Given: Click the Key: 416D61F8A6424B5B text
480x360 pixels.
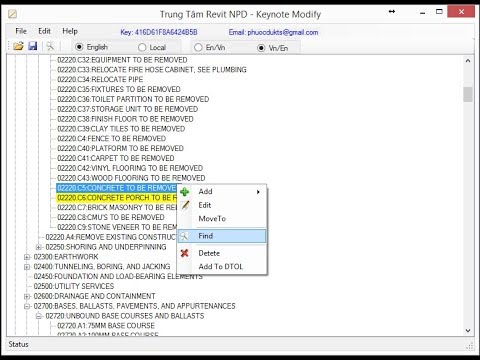Looking at the screenshot, I should [159, 32].
